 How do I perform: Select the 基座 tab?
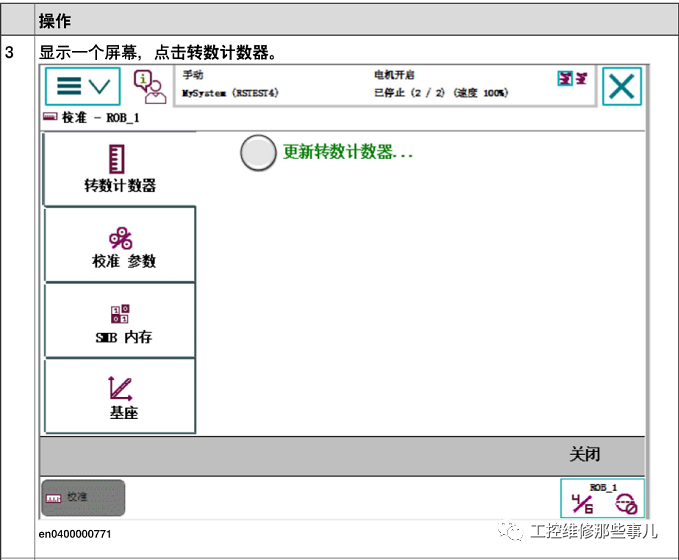(x=120, y=396)
